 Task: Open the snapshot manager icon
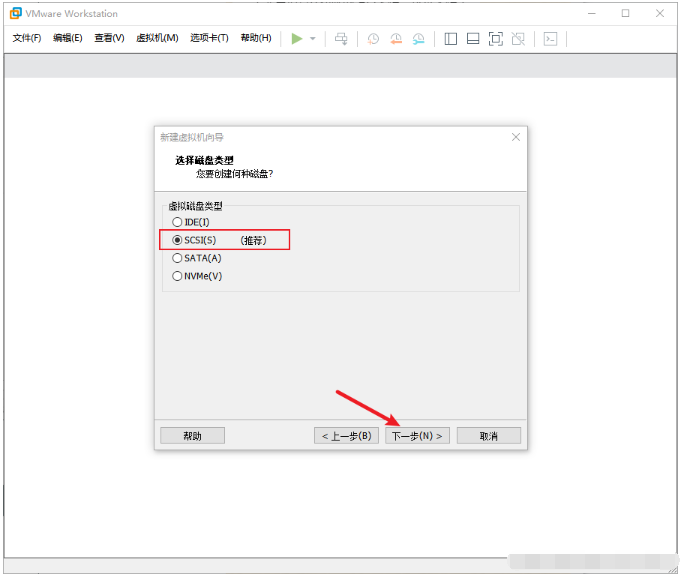(x=419, y=38)
